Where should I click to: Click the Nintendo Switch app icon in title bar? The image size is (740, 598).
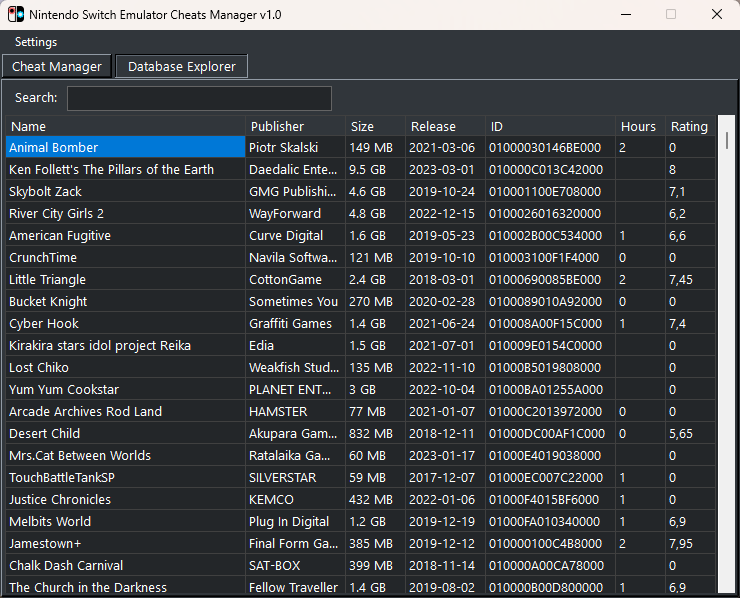tap(16, 15)
